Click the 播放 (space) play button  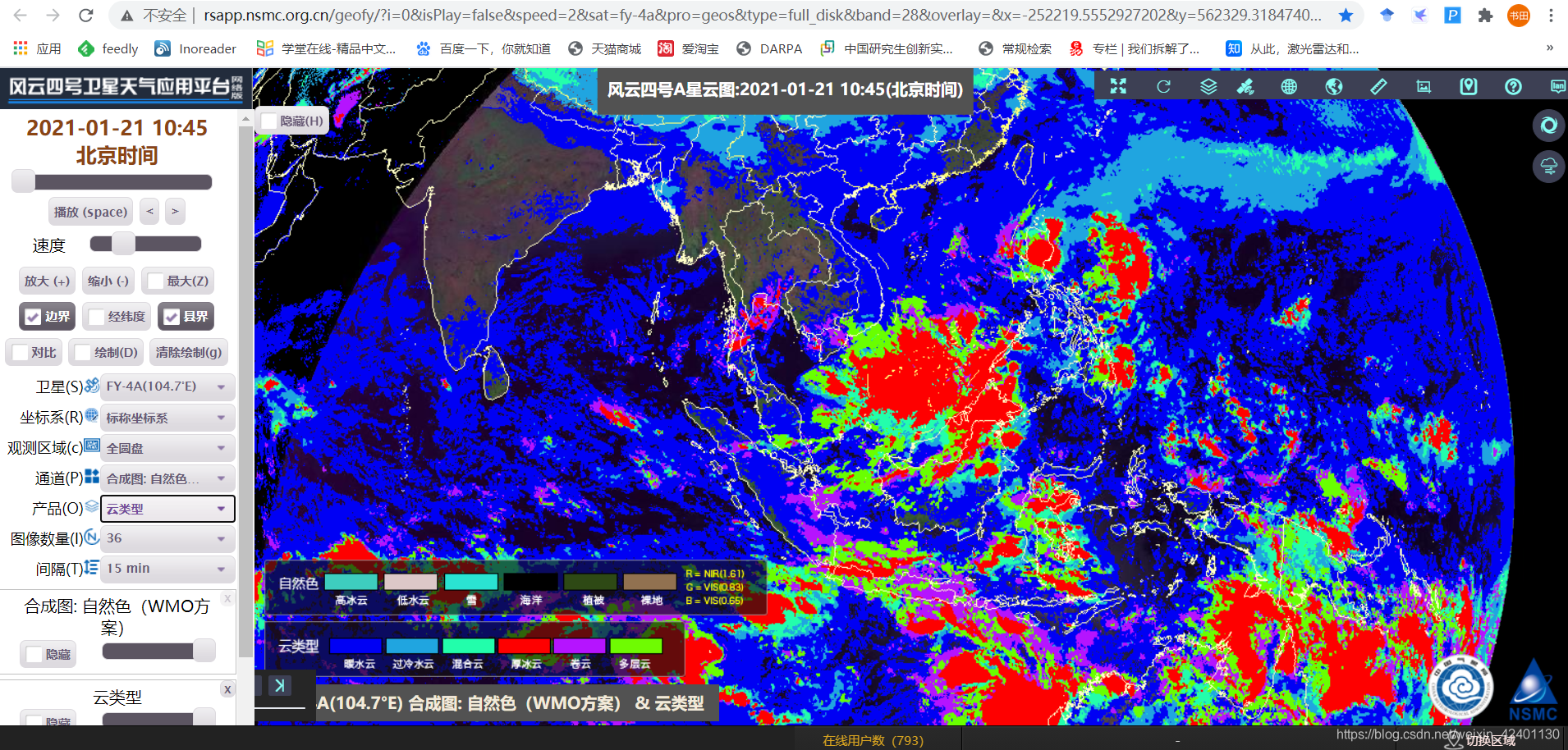(90, 212)
